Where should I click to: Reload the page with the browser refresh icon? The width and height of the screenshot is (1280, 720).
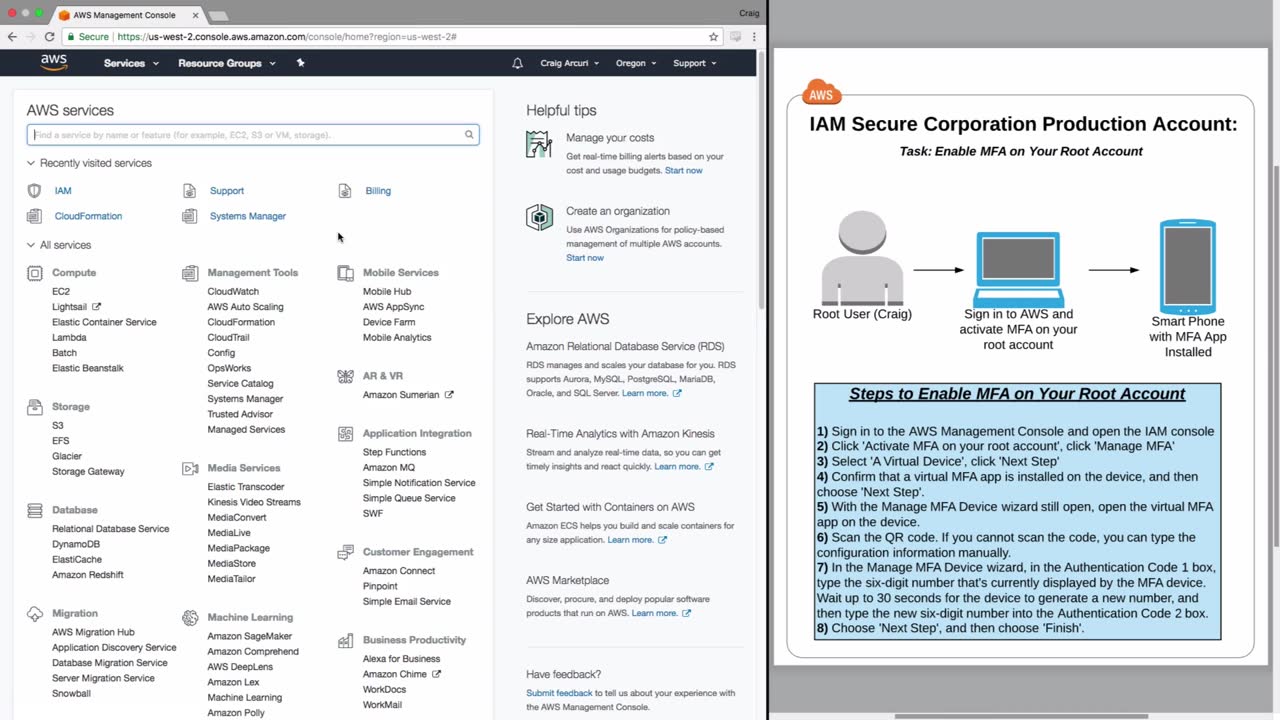point(49,36)
